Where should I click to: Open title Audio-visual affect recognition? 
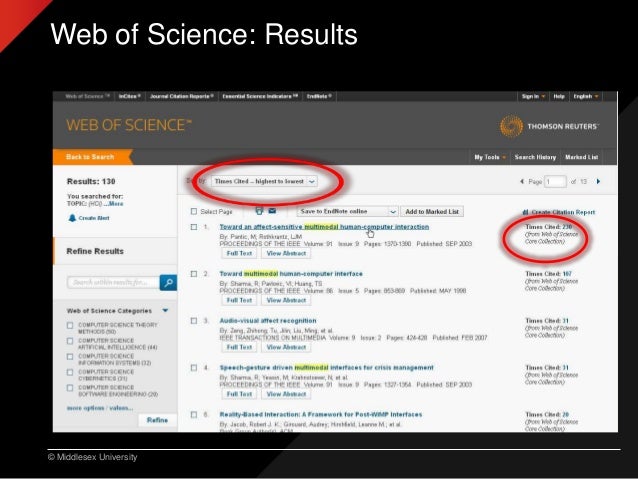coord(268,321)
